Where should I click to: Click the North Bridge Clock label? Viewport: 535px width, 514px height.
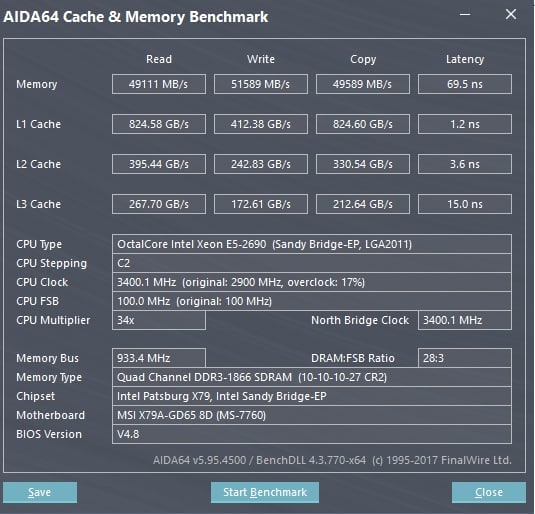(x=360, y=320)
